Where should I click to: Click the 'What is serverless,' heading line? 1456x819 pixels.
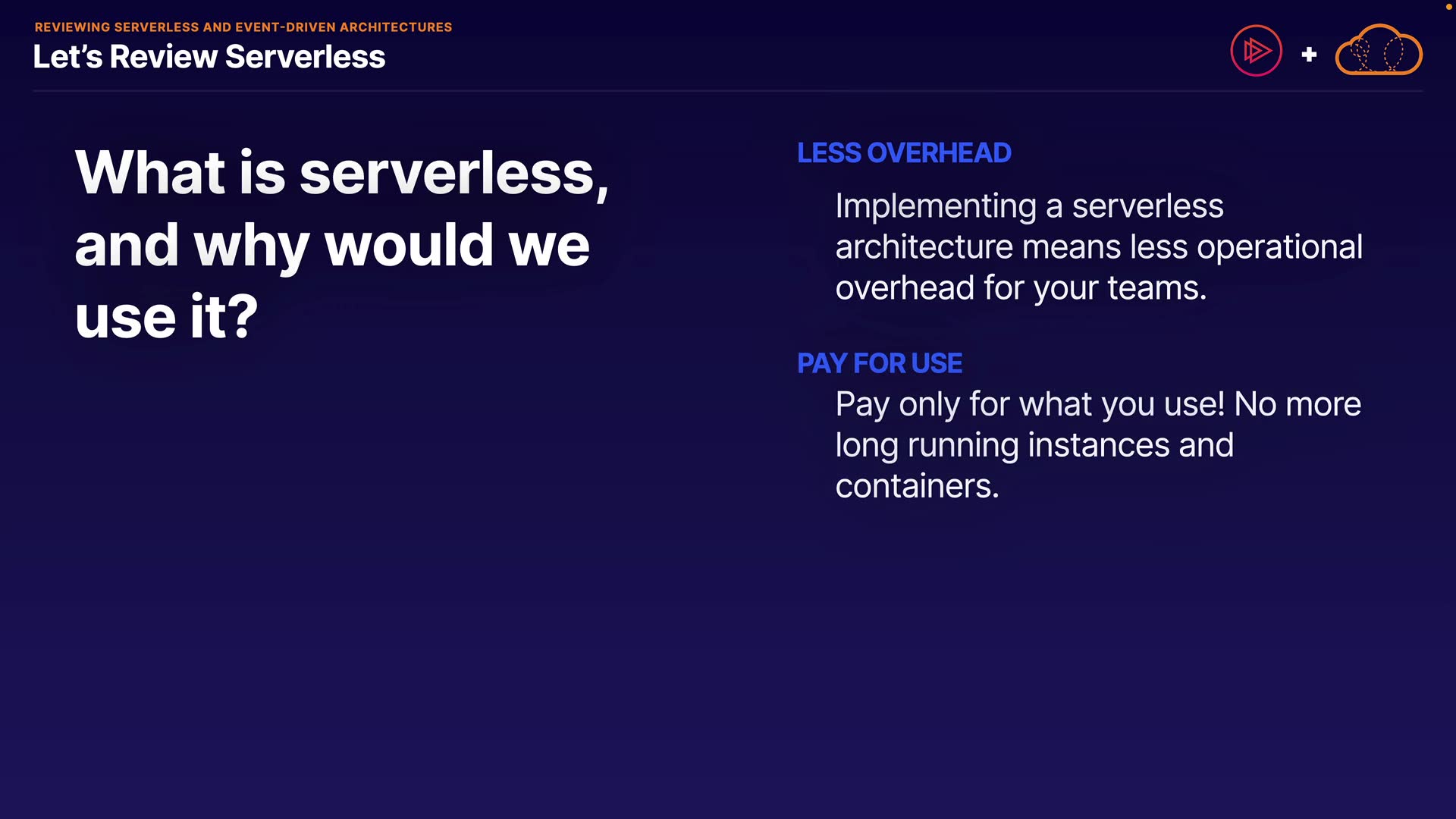tap(341, 173)
